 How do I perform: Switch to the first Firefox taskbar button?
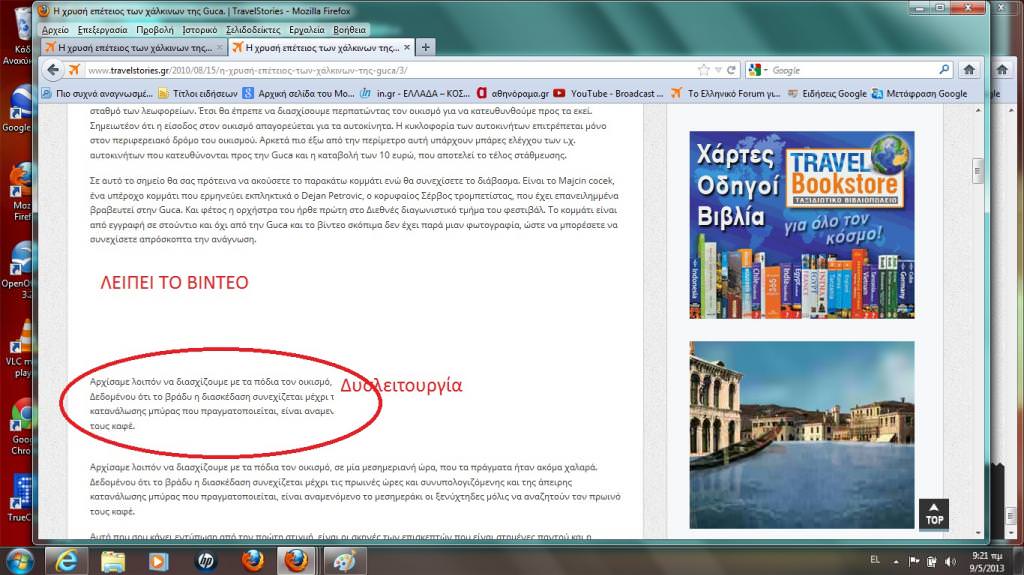253,561
